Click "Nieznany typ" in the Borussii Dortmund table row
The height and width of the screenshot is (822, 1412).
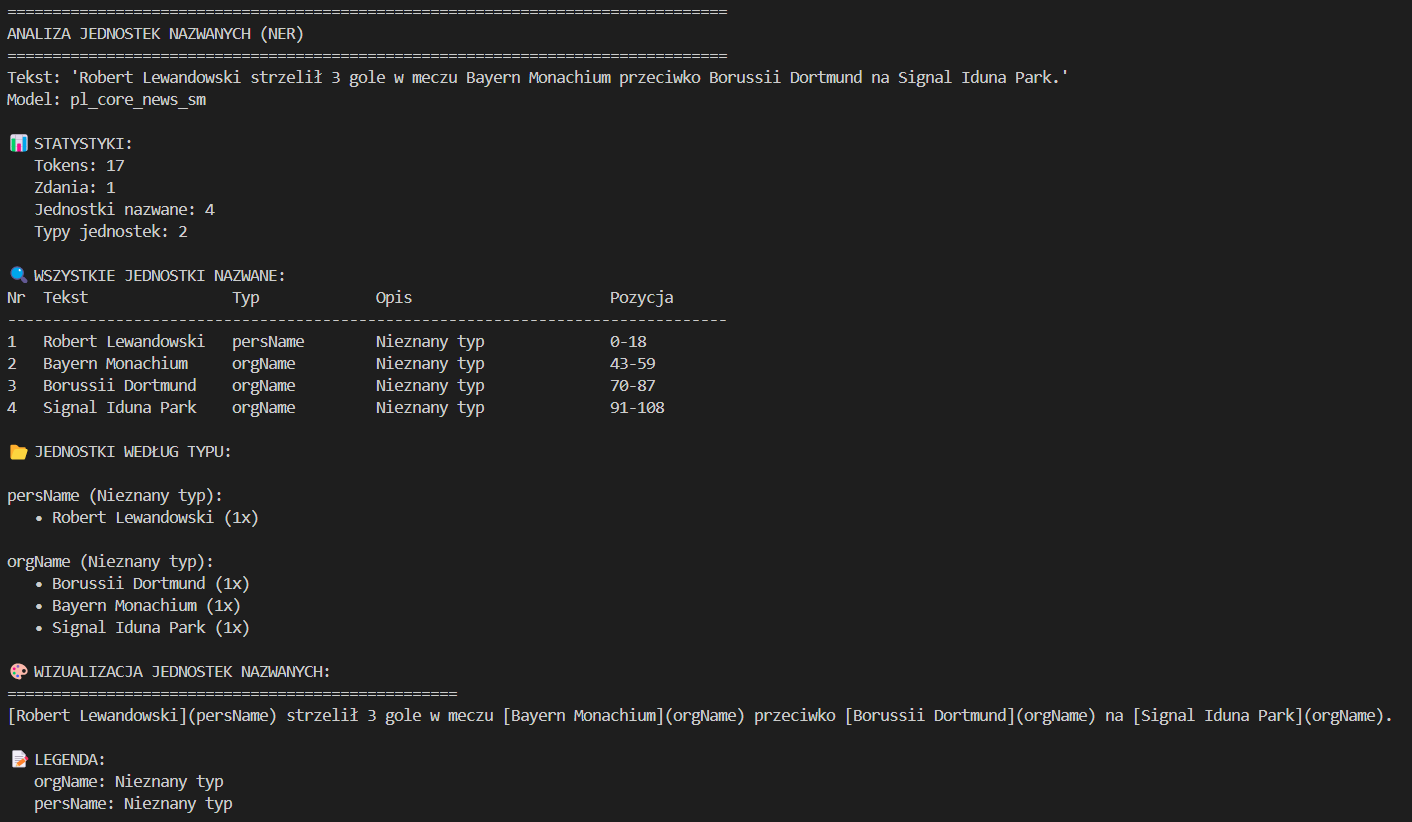[430, 386]
